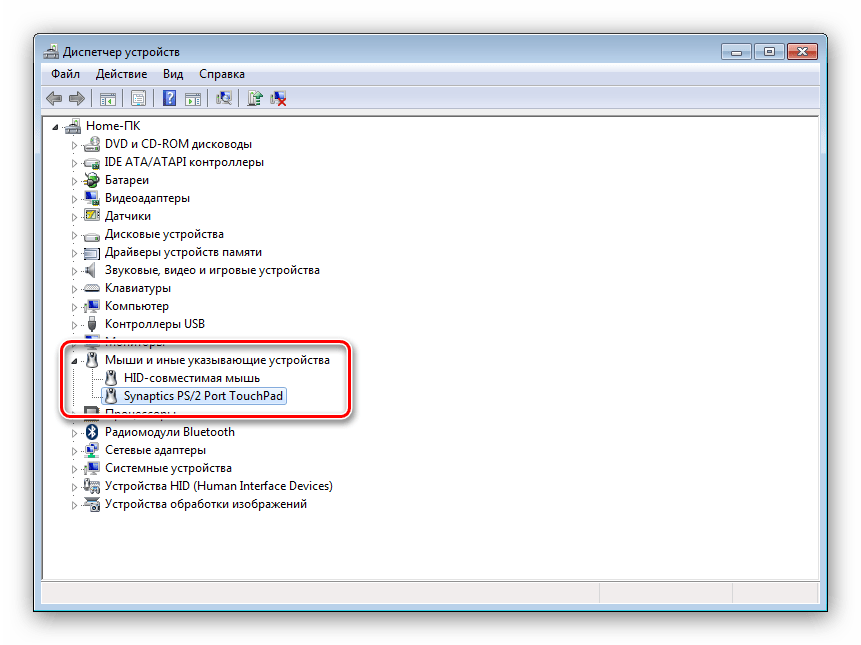This screenshot has width=861, height=645.
Task: Open the Файл menu
Action: (x=64, y=73)
